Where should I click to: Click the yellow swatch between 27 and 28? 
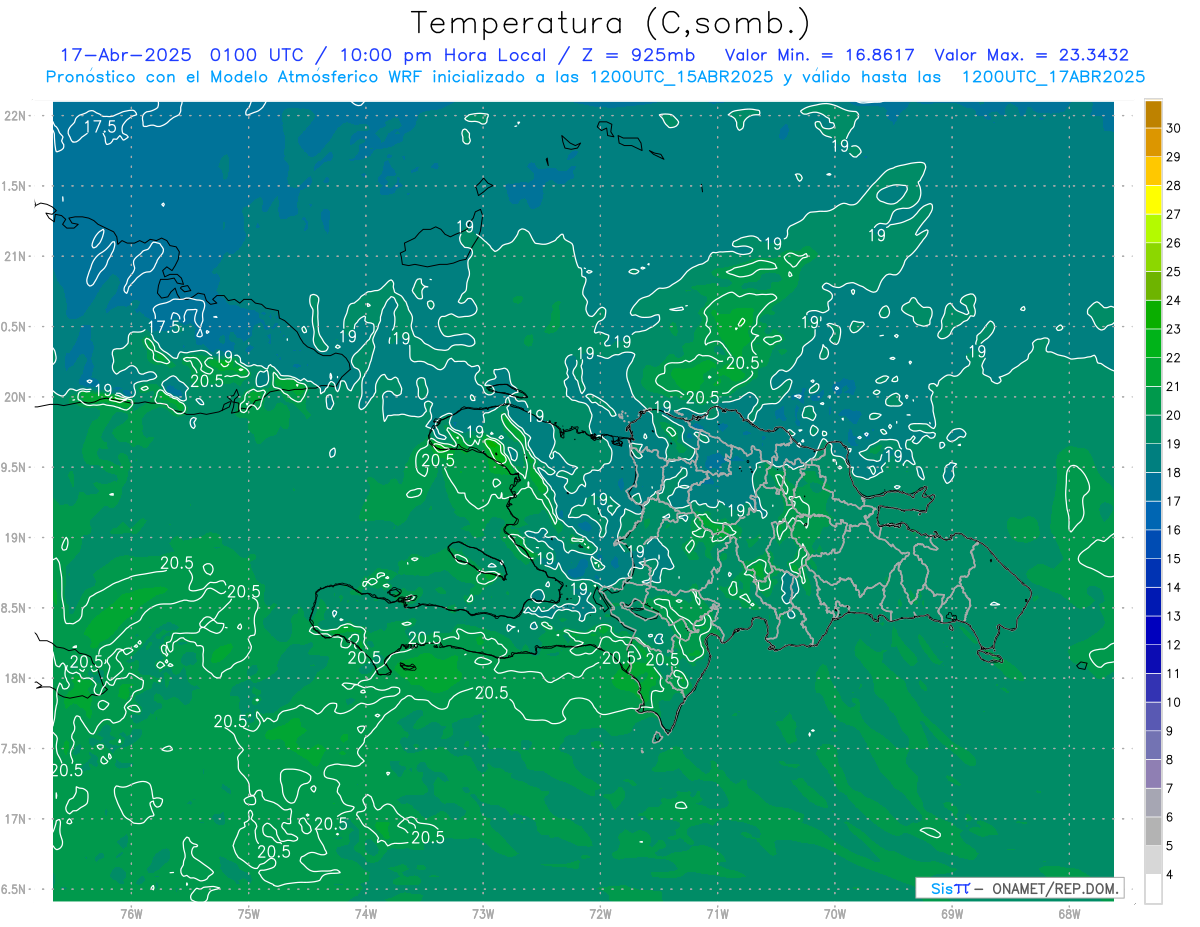[x=1153, y=201]
